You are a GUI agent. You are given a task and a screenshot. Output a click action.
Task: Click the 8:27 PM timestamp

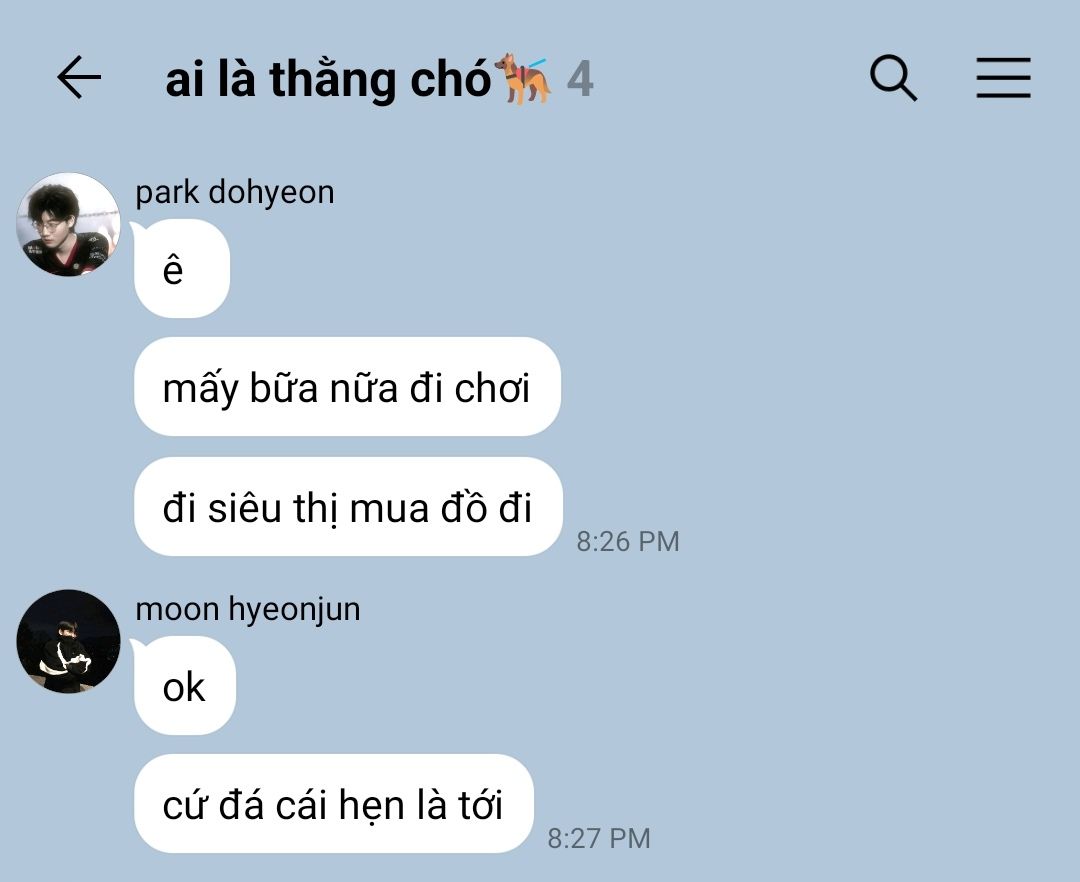point(599,839)
